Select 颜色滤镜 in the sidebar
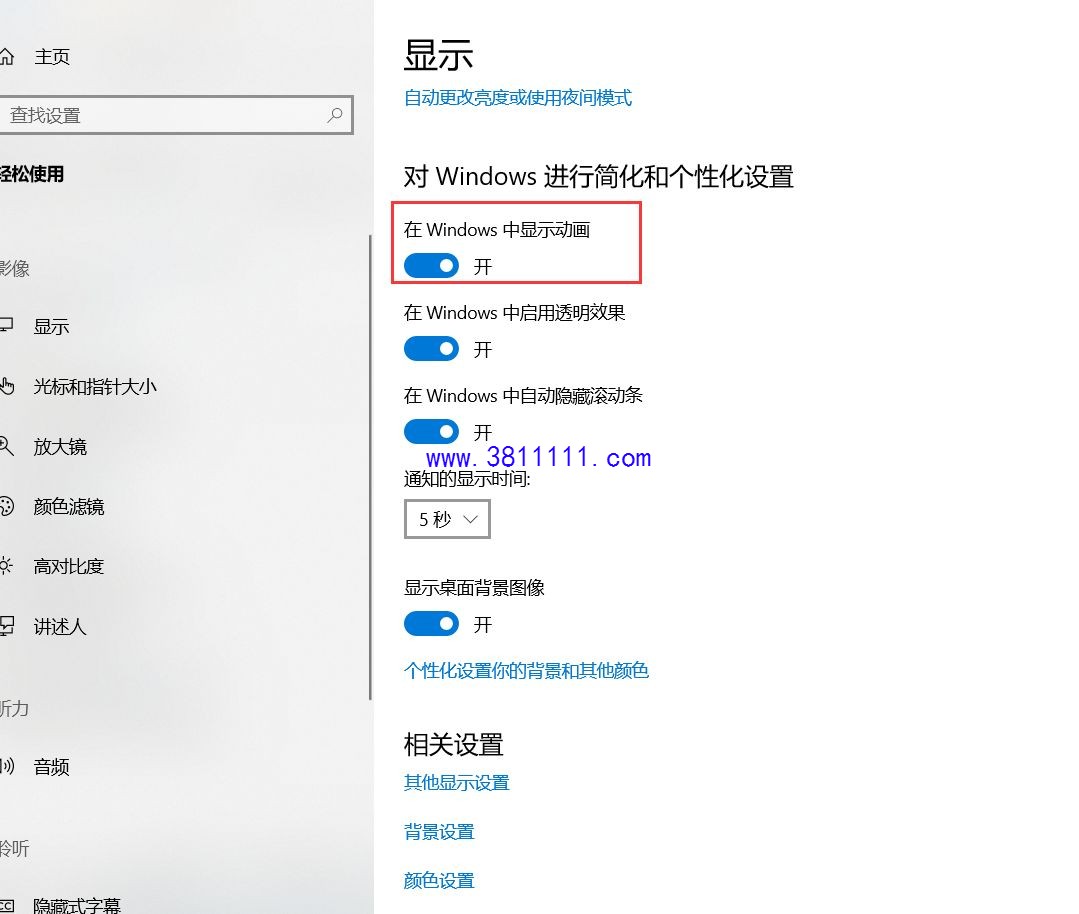The width and height of the screenshot is (1079, 914). click(x=69, y=507)
